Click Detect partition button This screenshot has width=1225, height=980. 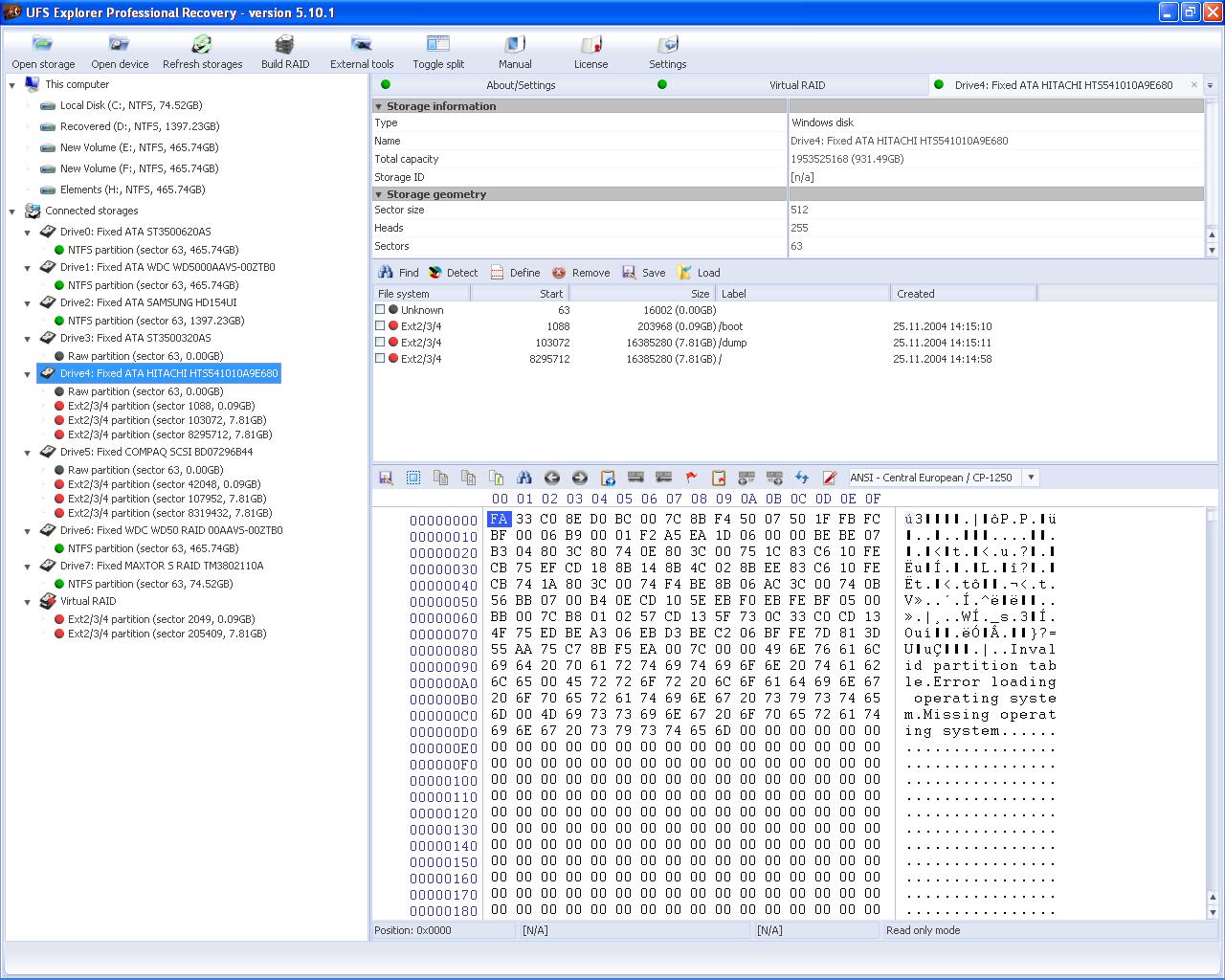click(453, 273)
